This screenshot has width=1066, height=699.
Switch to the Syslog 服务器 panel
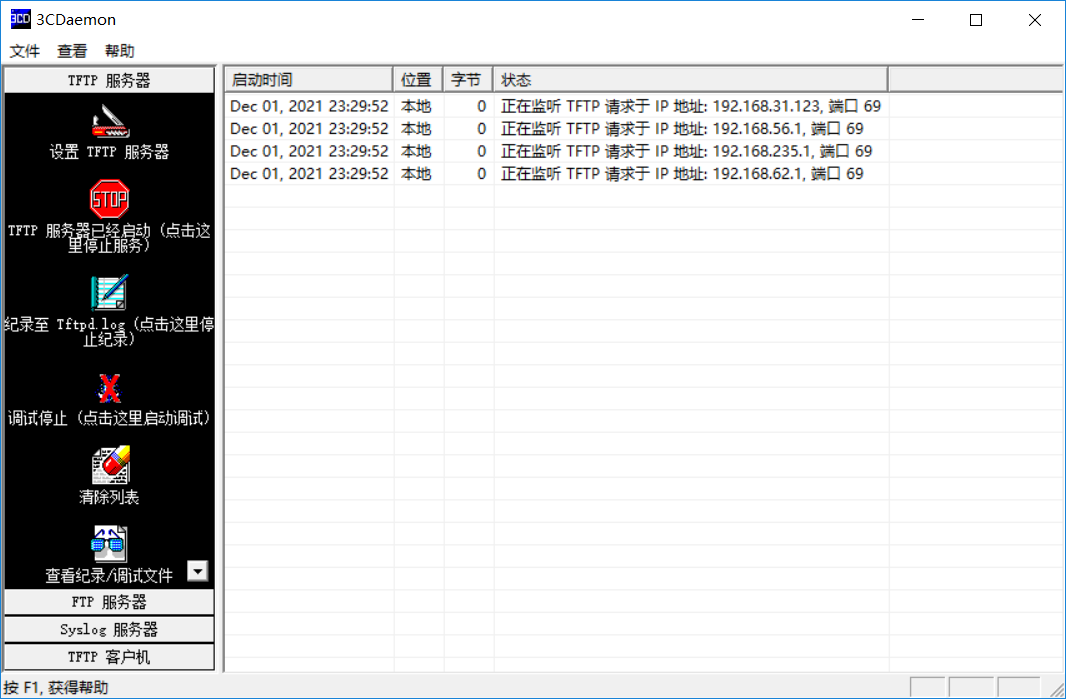tap(109, 630)
